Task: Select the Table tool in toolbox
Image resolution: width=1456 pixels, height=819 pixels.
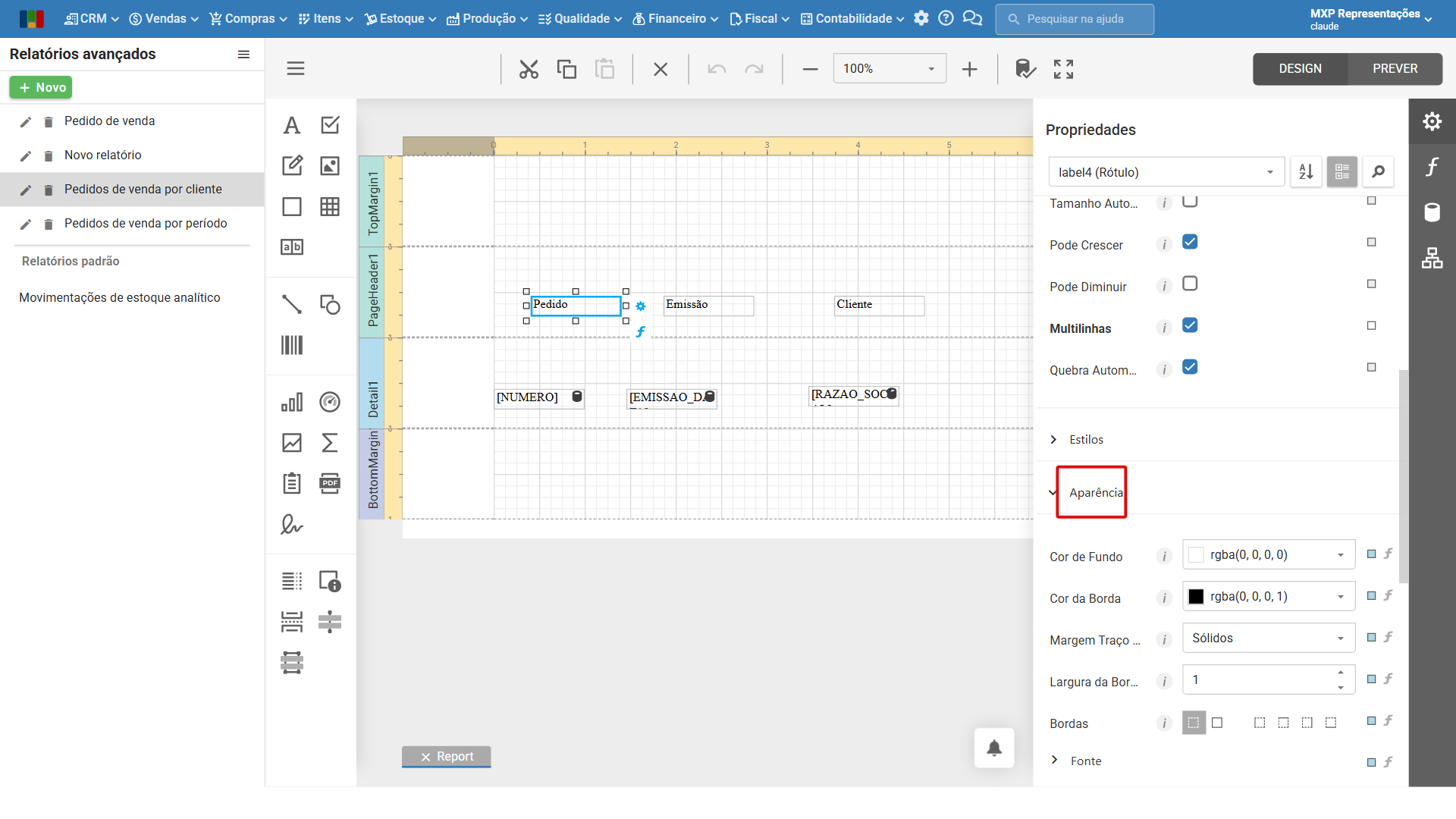Action: coord(330,206)
